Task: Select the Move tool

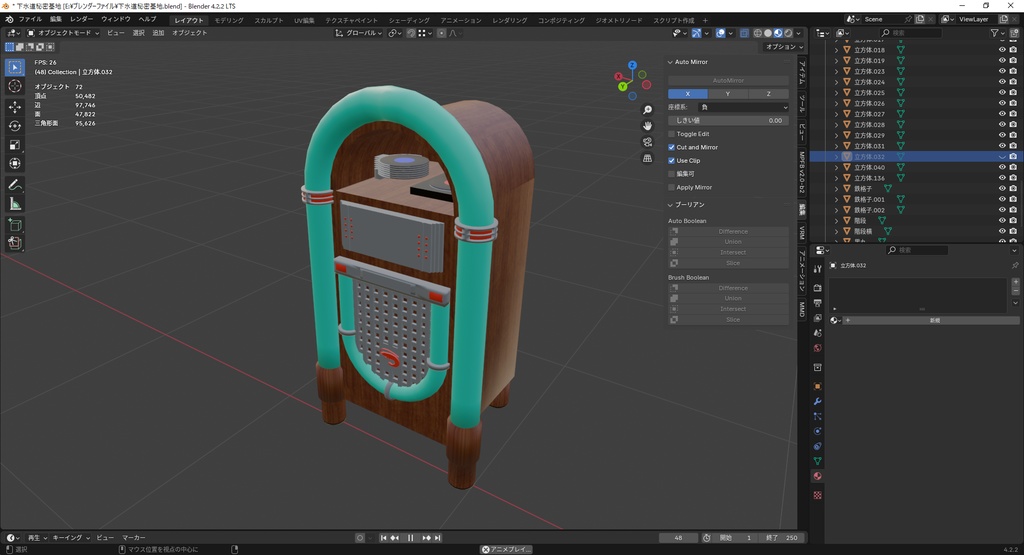Action: coord(14,107)
